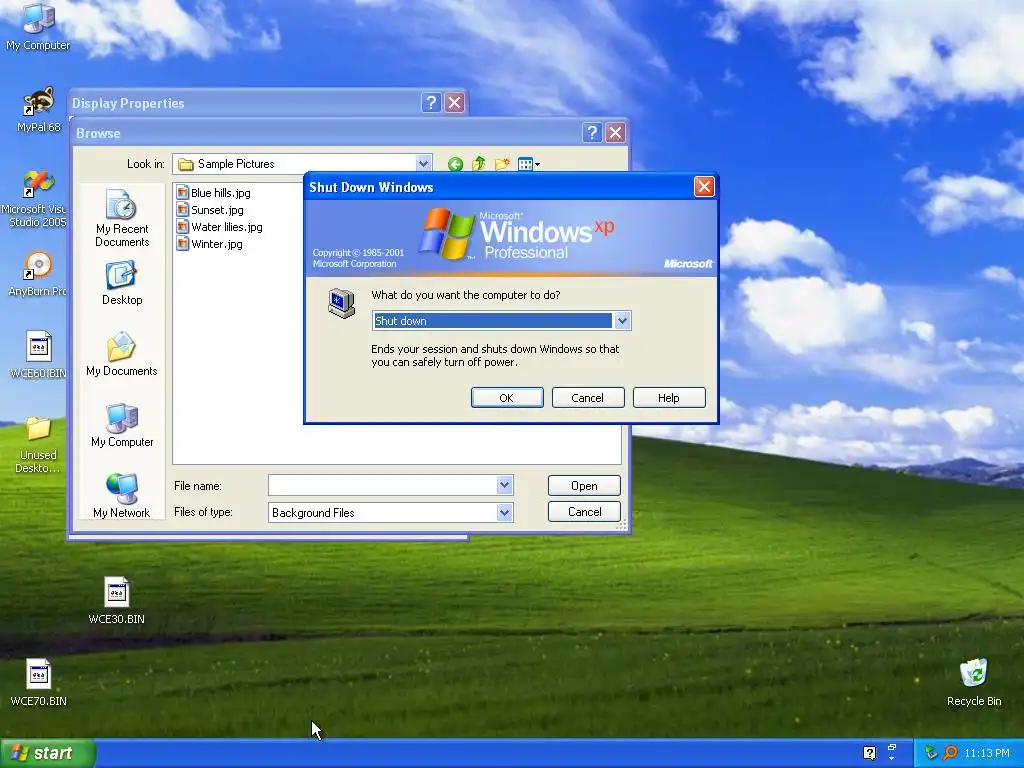1024x768 pixels.
Task: Select the Recycle Bin icon
Action: click(974, 683)
